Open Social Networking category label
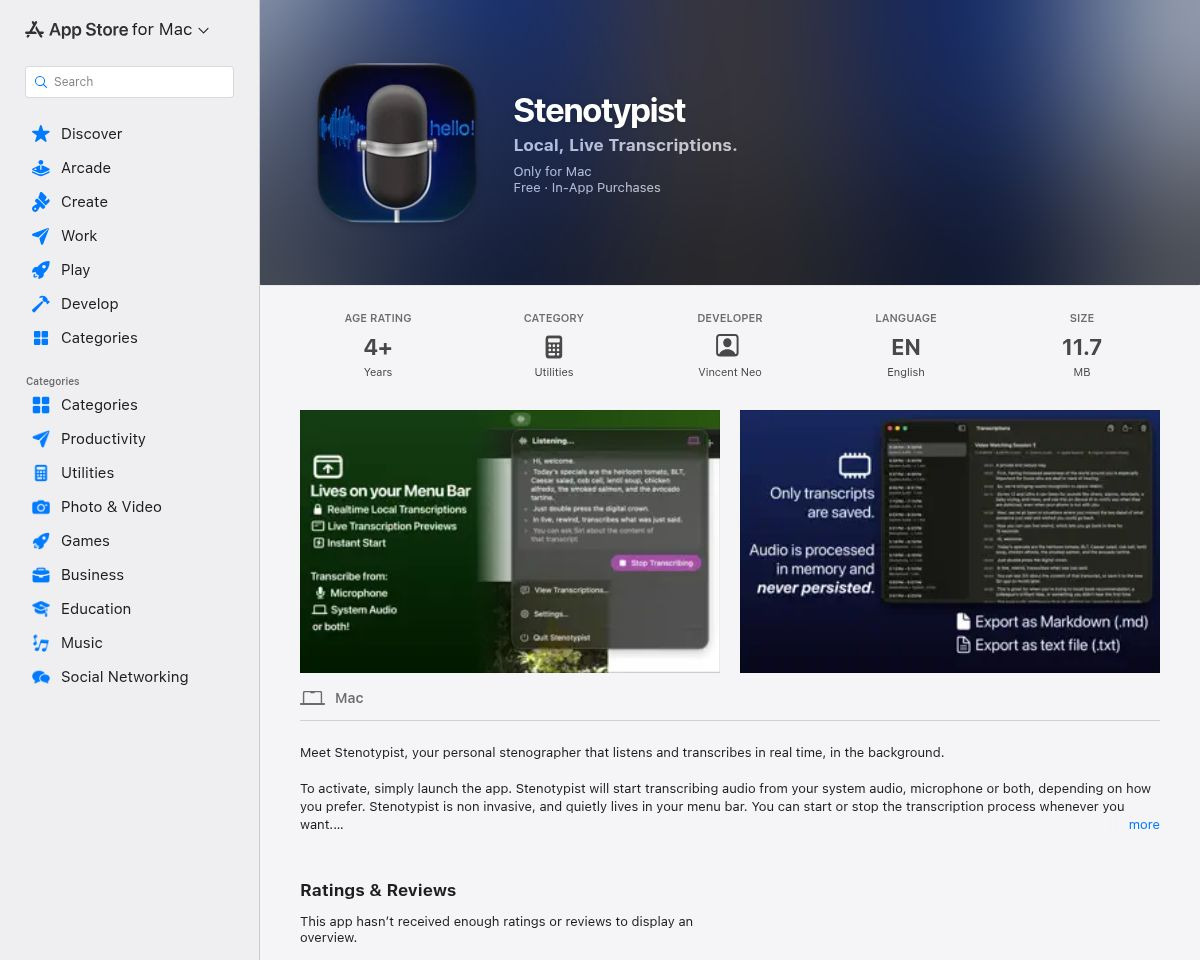This screenshot has width=1200, height=960. (x=124, y=677)
